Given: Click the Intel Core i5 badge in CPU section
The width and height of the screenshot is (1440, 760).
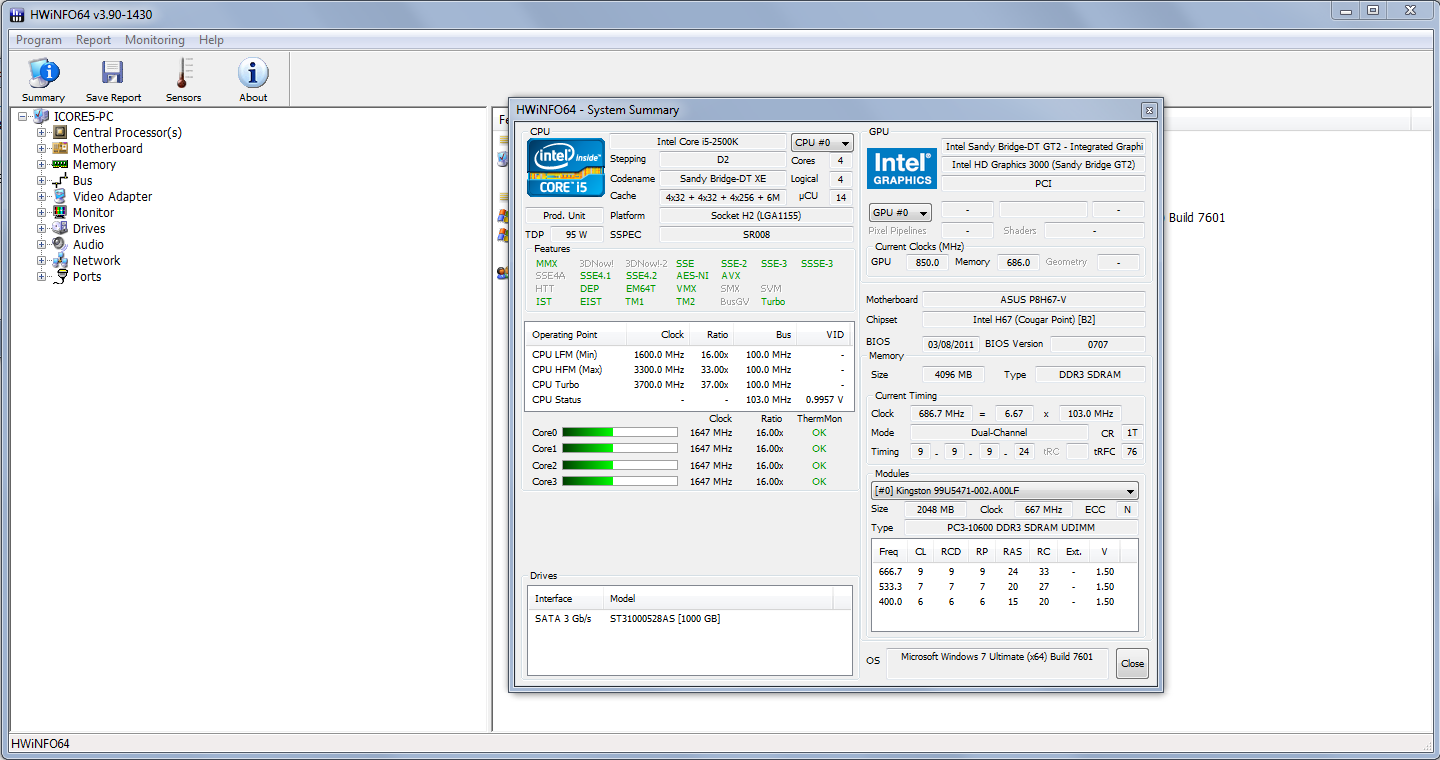Looking at the screenshot, I should coord(565,168).
